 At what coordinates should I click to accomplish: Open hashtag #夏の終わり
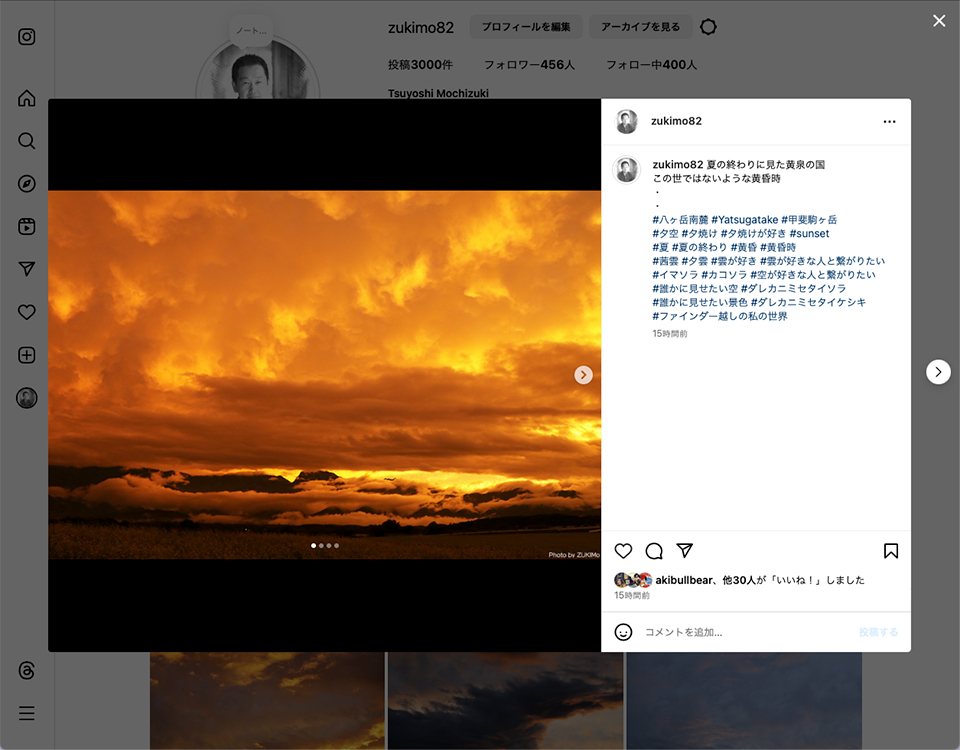click(x=699, y=247)
